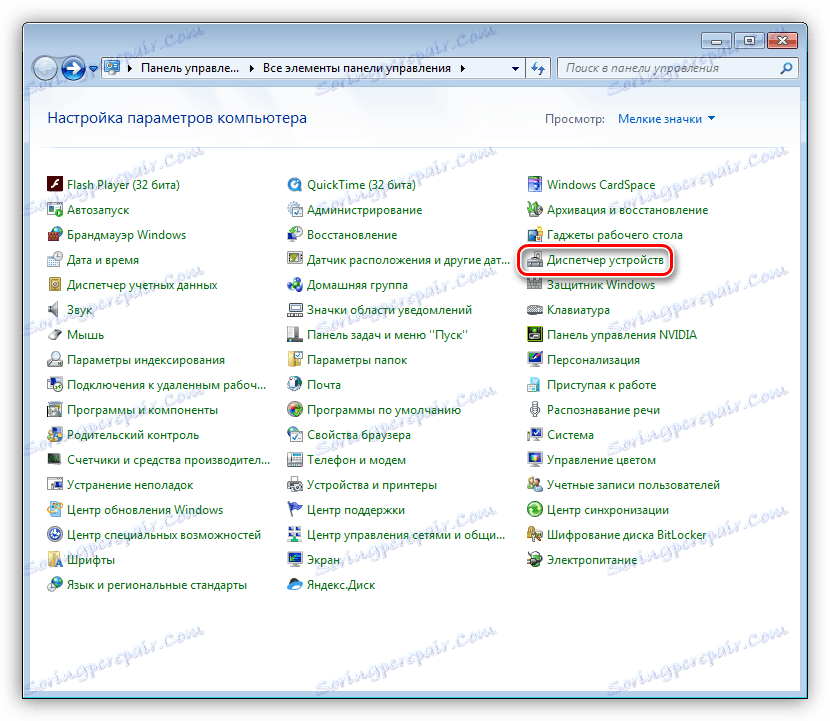
Task: Open the Яндекс.Диск icon
Action: click(295, 584)
